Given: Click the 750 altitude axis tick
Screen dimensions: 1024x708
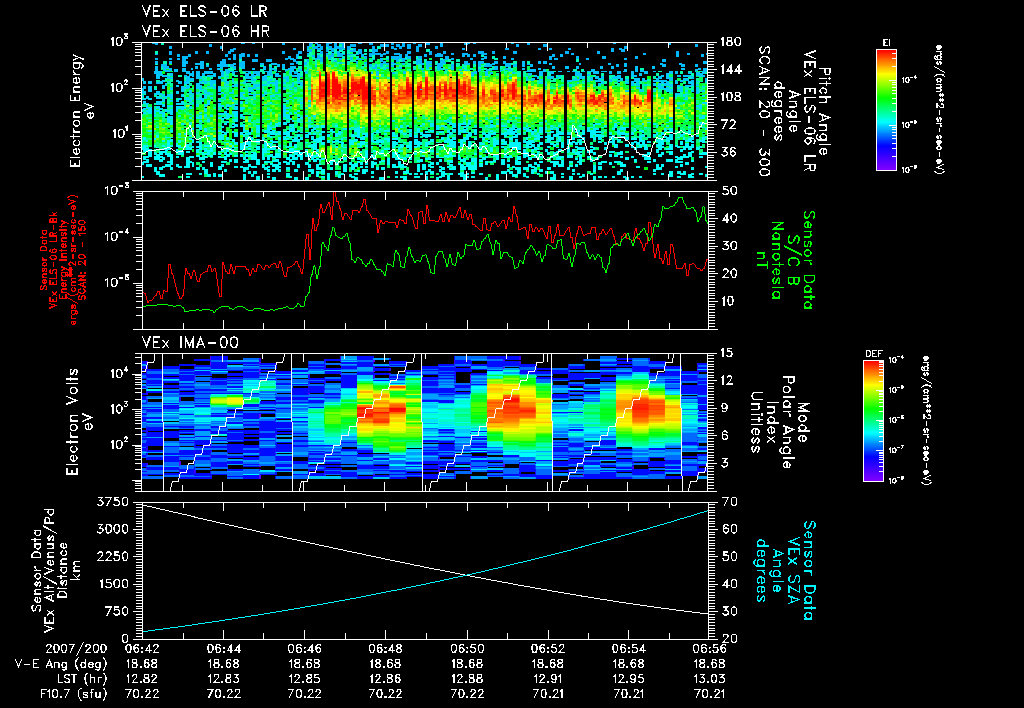Looking at the screenshot, I should [x=116, y=611].
